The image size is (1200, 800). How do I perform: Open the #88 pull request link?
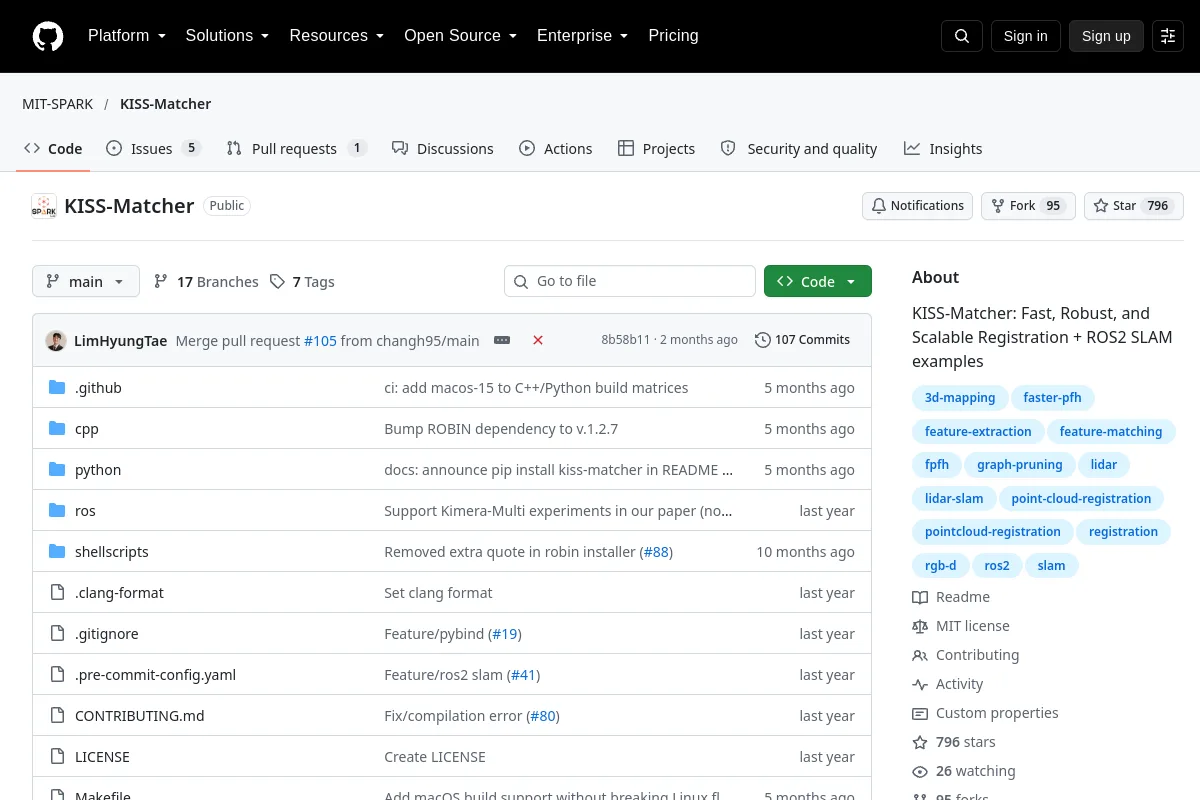click(x=656, y=551)
